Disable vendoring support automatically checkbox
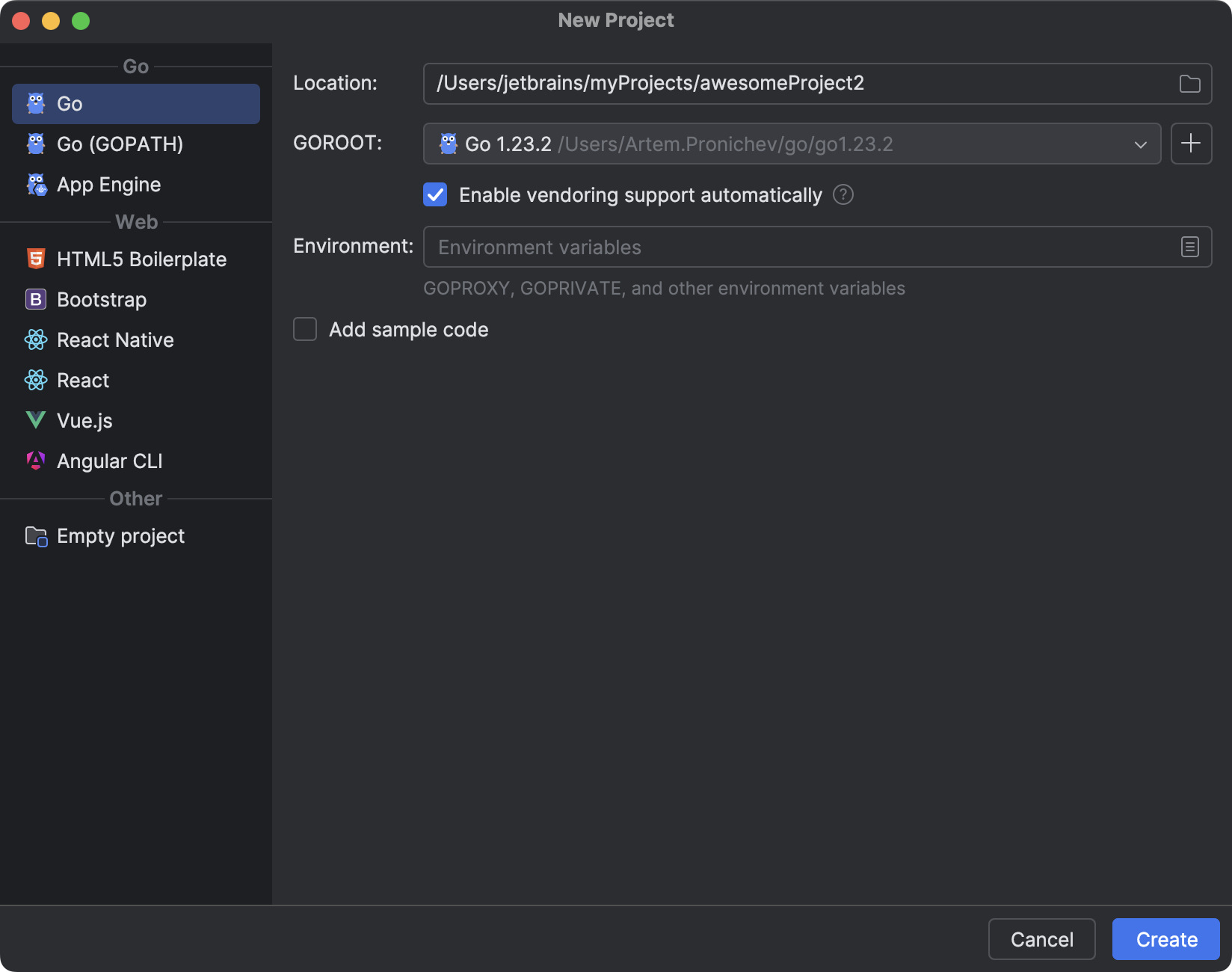 pos(435,195)
